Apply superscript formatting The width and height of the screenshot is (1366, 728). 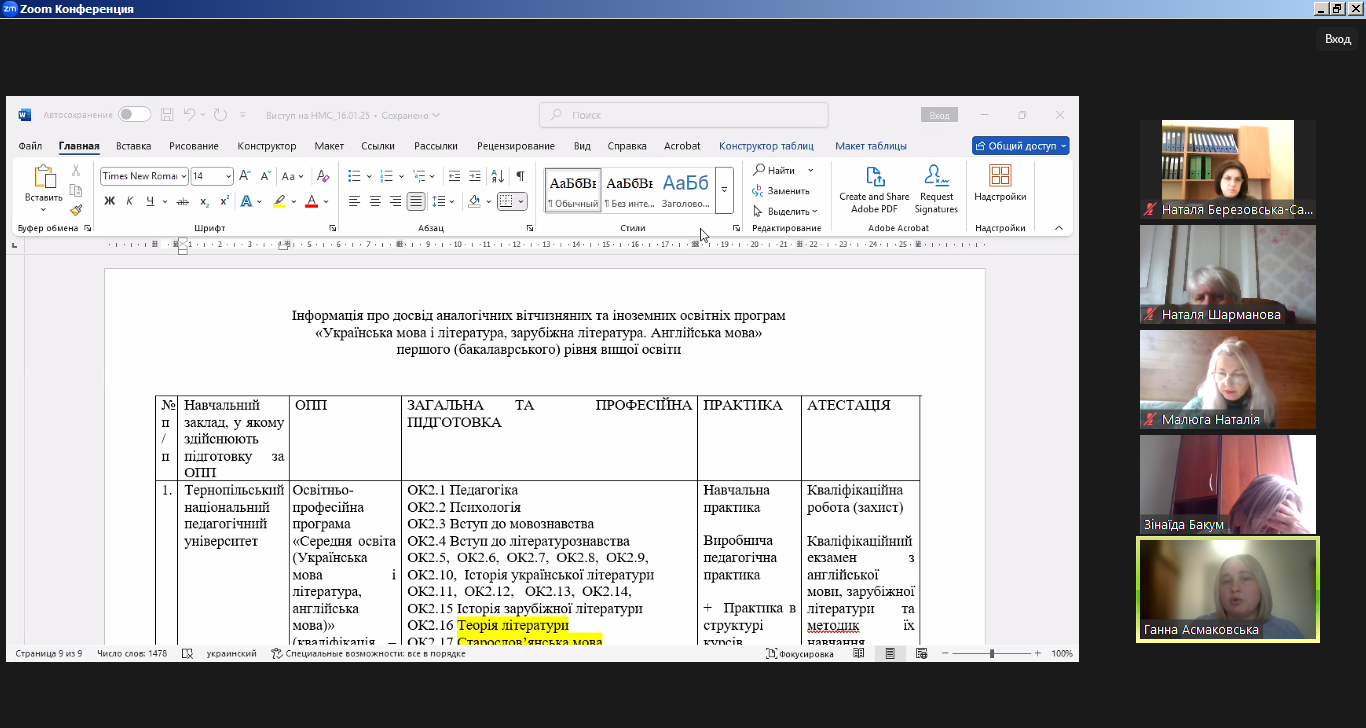pyautogui.click(x=225, y=201)
